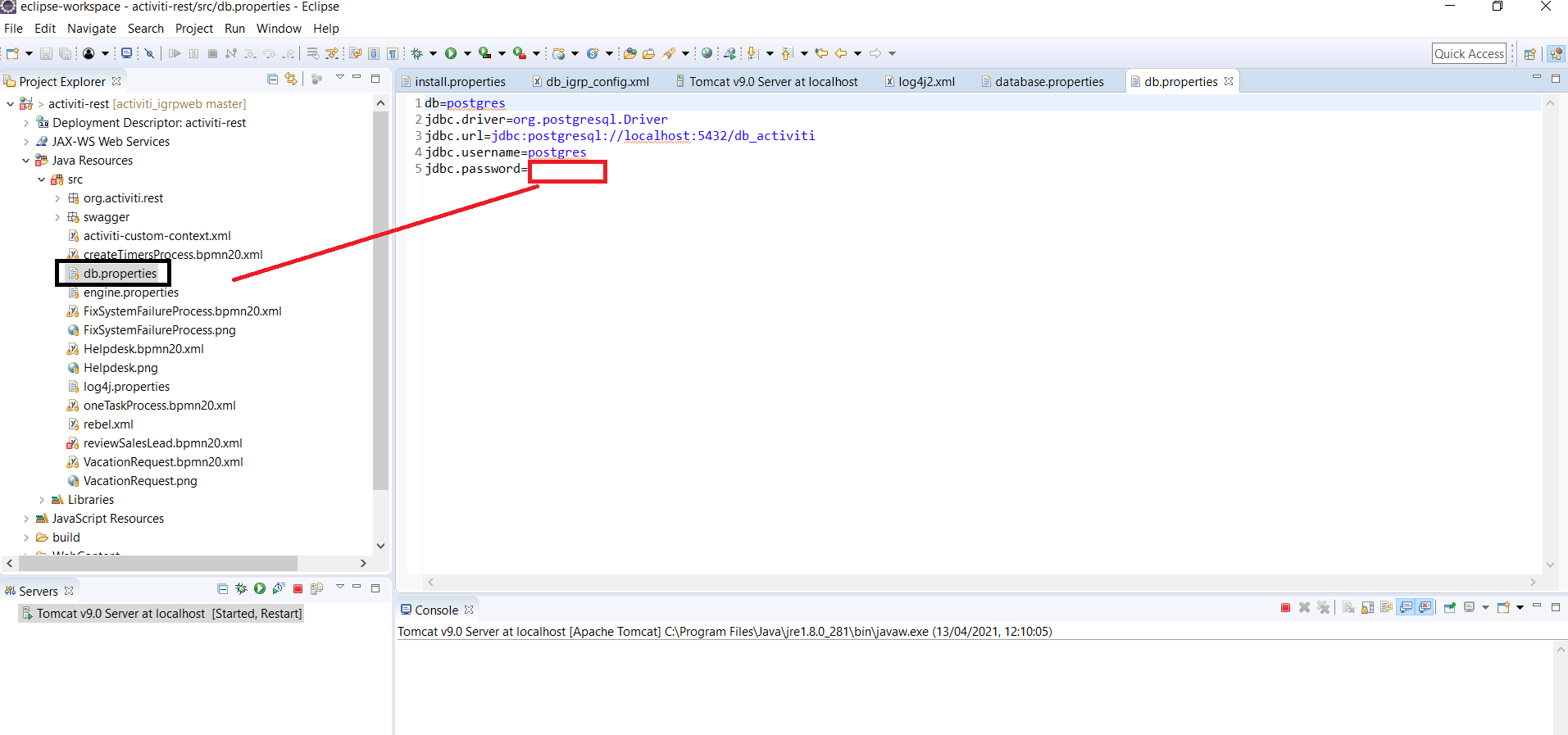The image size is (1568, 735).
Task: Click the Pin Console icon
Action: (1449, 608)
